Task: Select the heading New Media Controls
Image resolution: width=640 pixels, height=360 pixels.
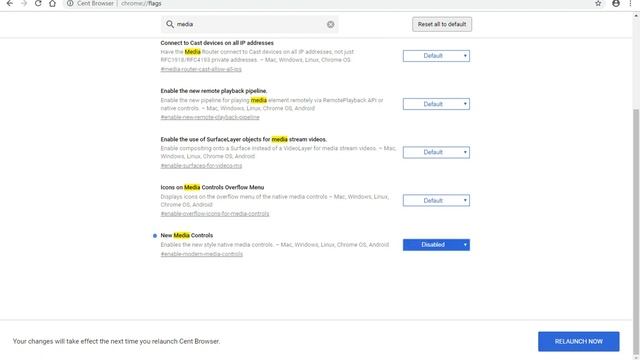Action: click(187, 236)
